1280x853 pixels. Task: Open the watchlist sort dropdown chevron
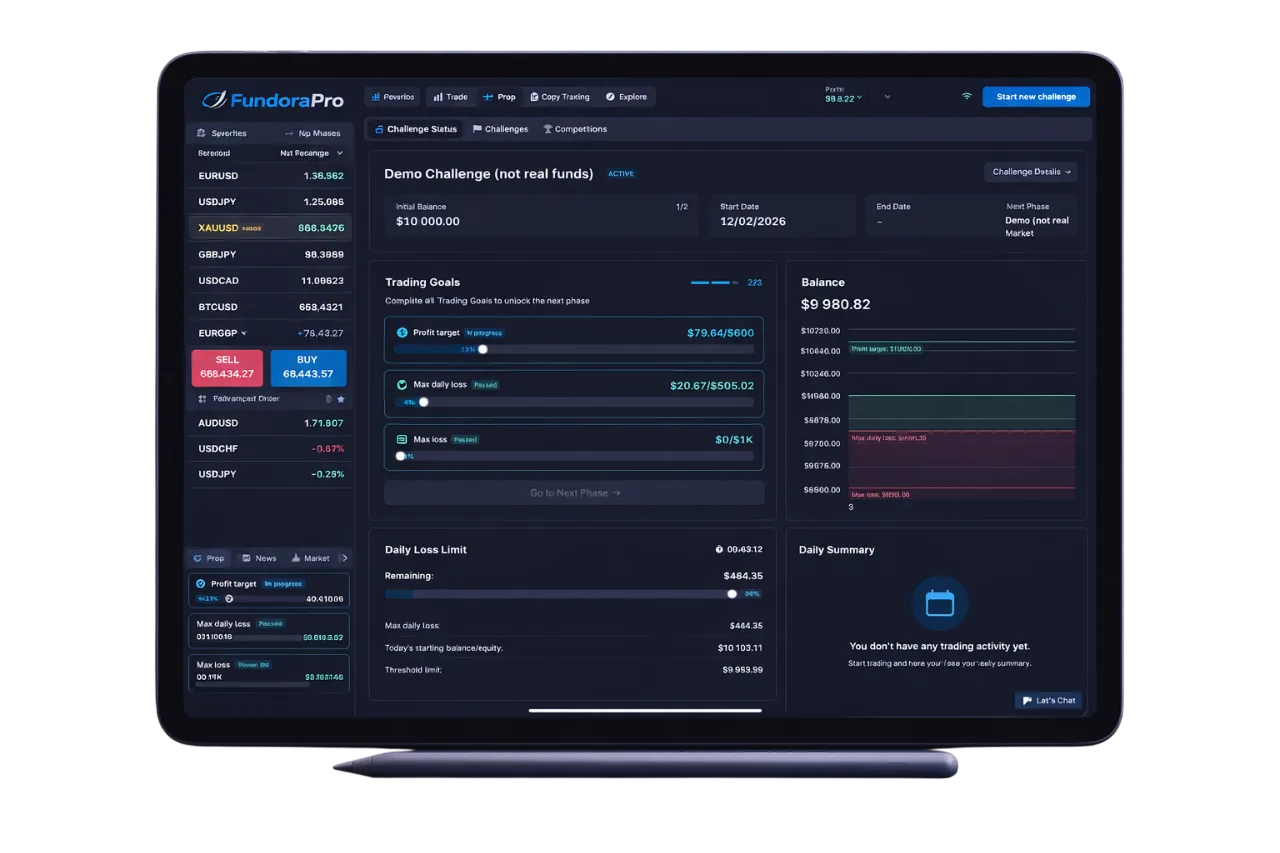(x=340, y=153)
